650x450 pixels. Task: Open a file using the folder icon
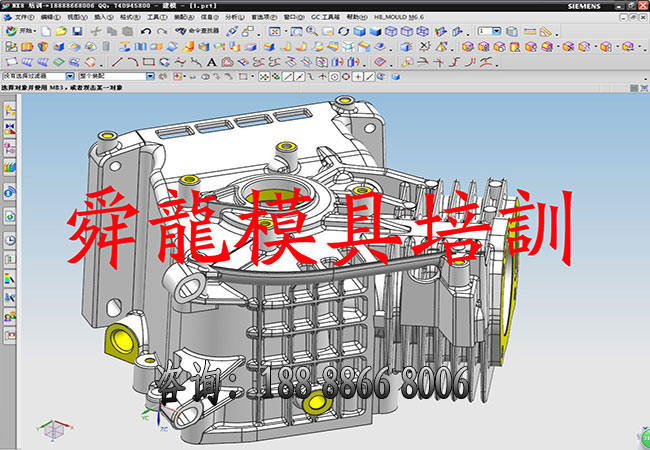[x=61, y=31]
